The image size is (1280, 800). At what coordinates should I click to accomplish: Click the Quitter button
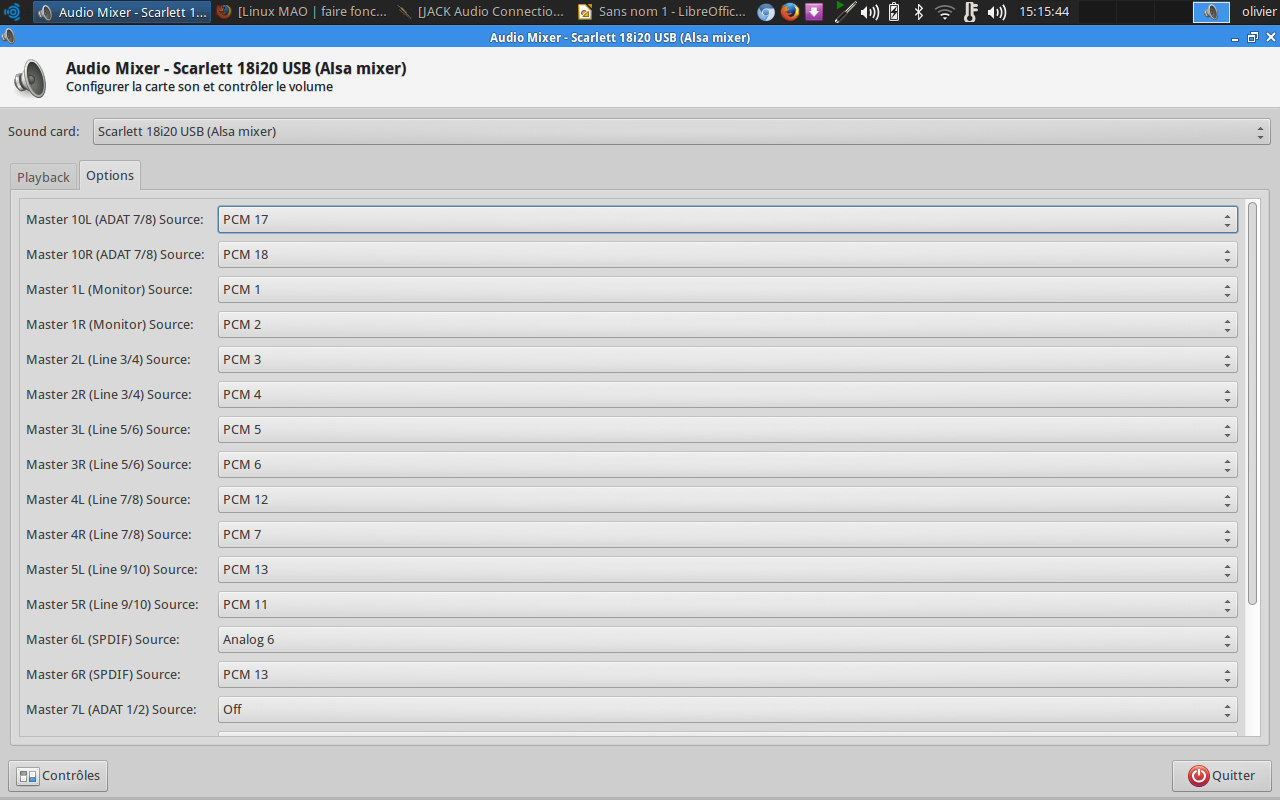click(1221, 776)
